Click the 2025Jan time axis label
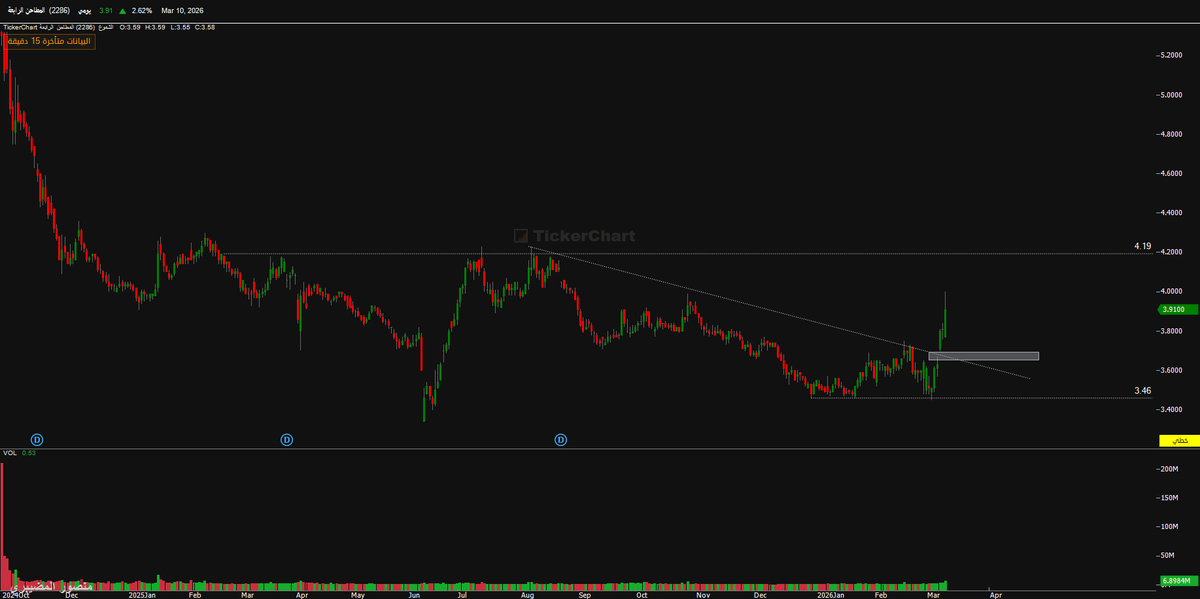The image size is (1200, 599). pyautogui.click(x=143, y=594)
